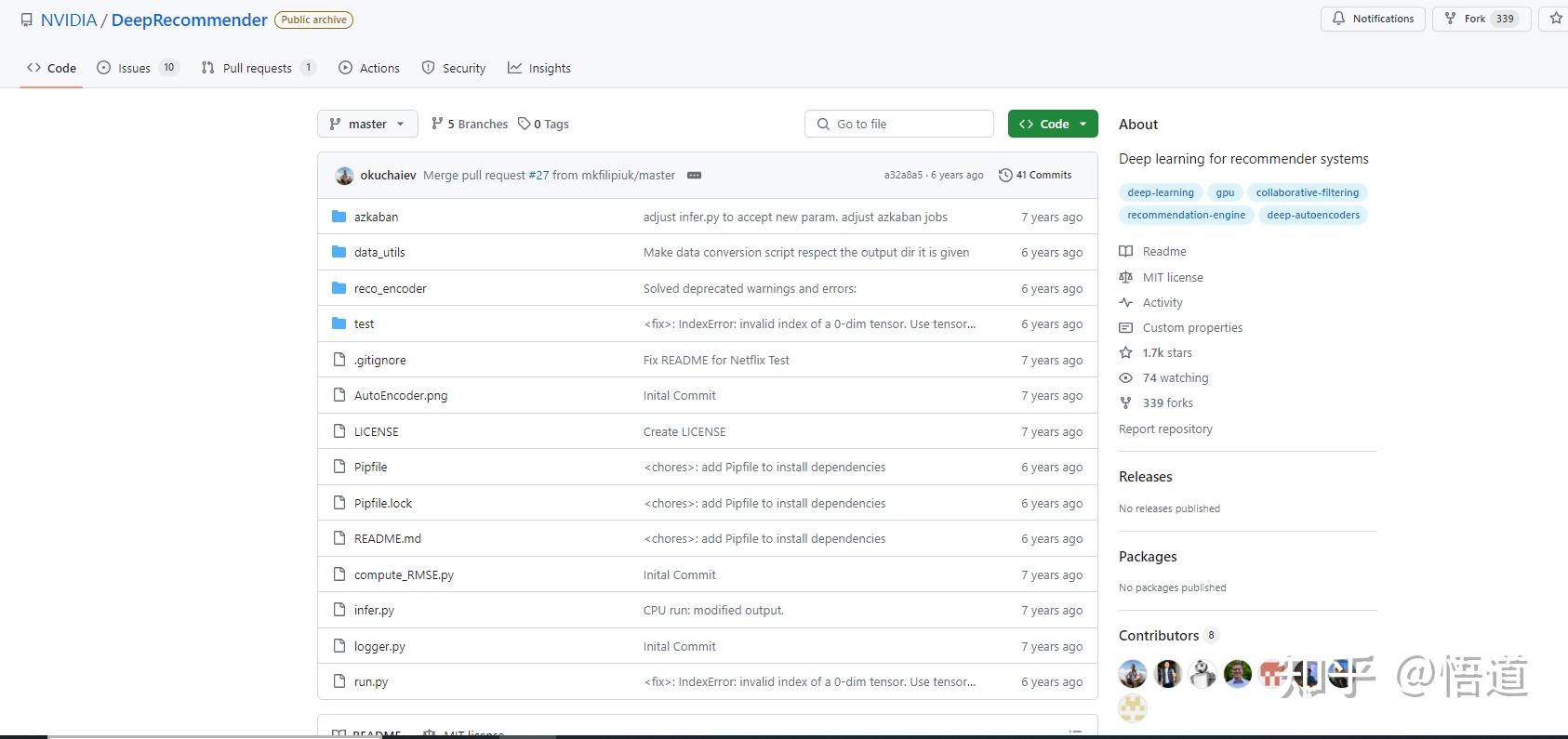Switch to the Issues tab
This screenshot has width=1568, height=739.
(135, 68)
